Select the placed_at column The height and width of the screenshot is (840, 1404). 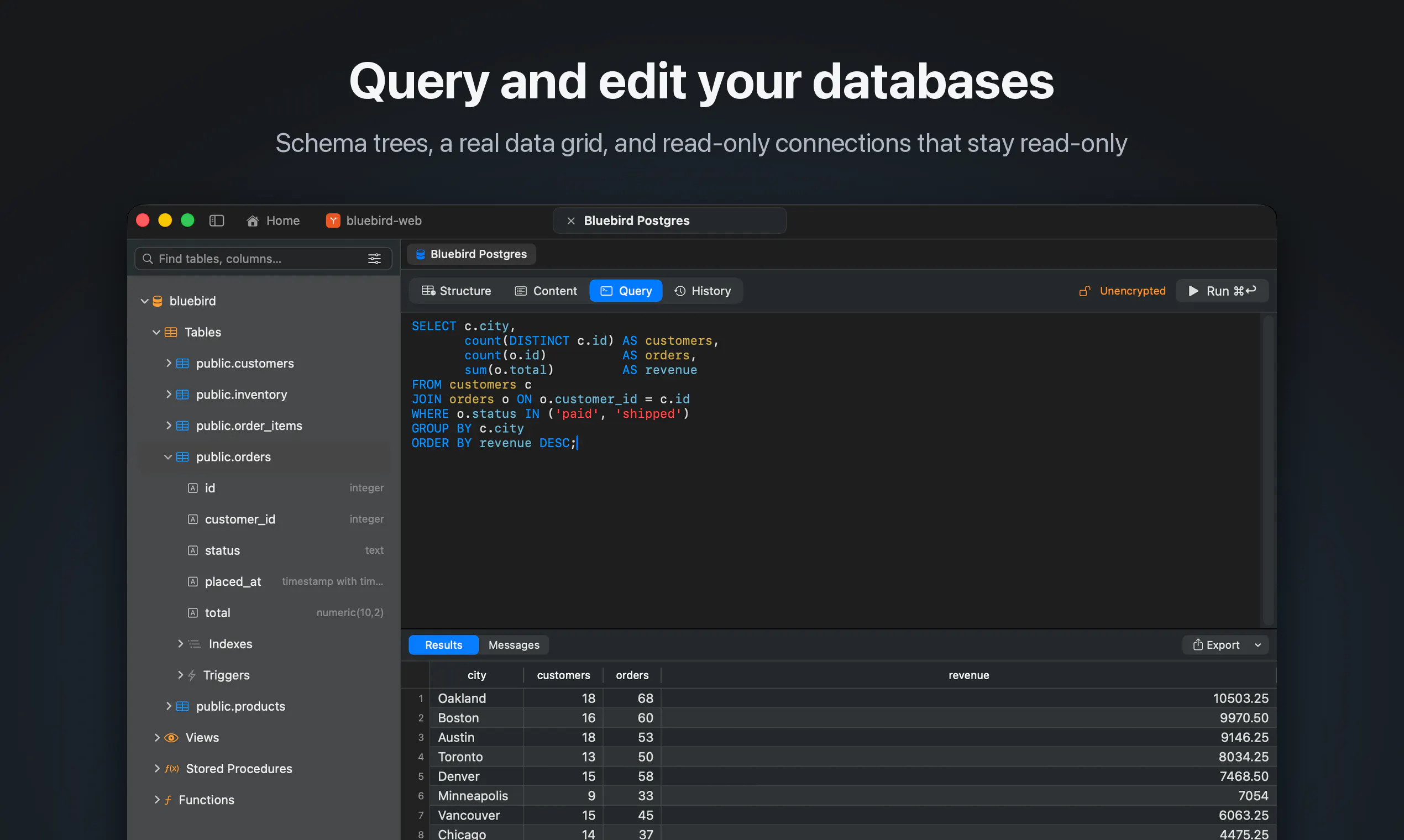coord(264,581)
